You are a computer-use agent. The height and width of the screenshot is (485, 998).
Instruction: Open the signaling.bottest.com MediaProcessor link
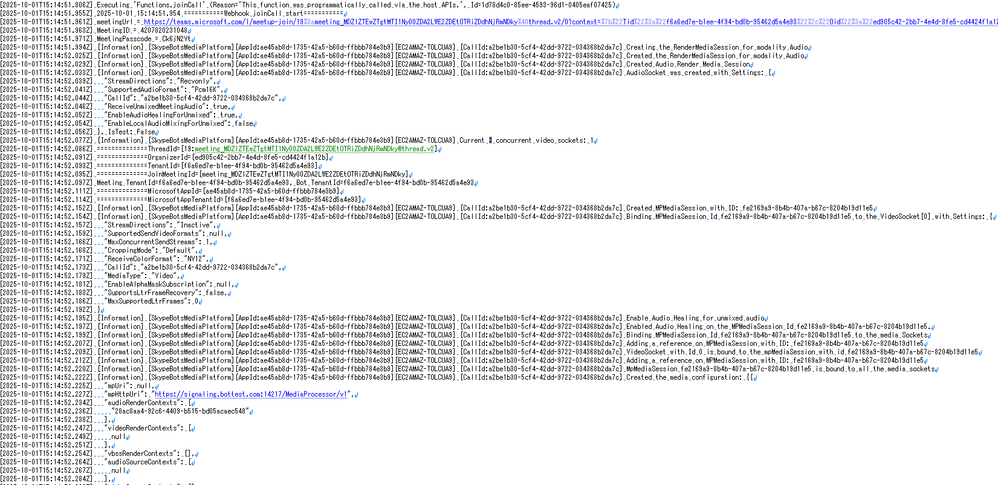[x=251, y=395]
